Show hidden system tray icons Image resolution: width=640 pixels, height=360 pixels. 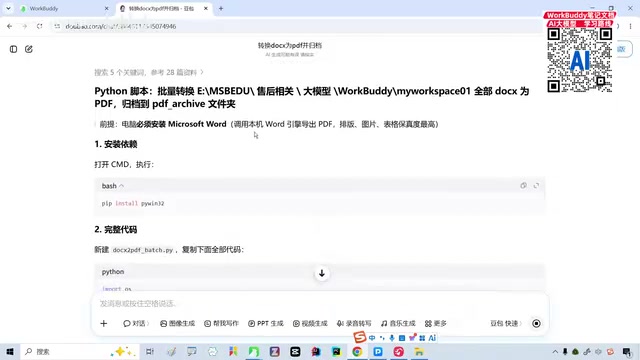(555, 352)
